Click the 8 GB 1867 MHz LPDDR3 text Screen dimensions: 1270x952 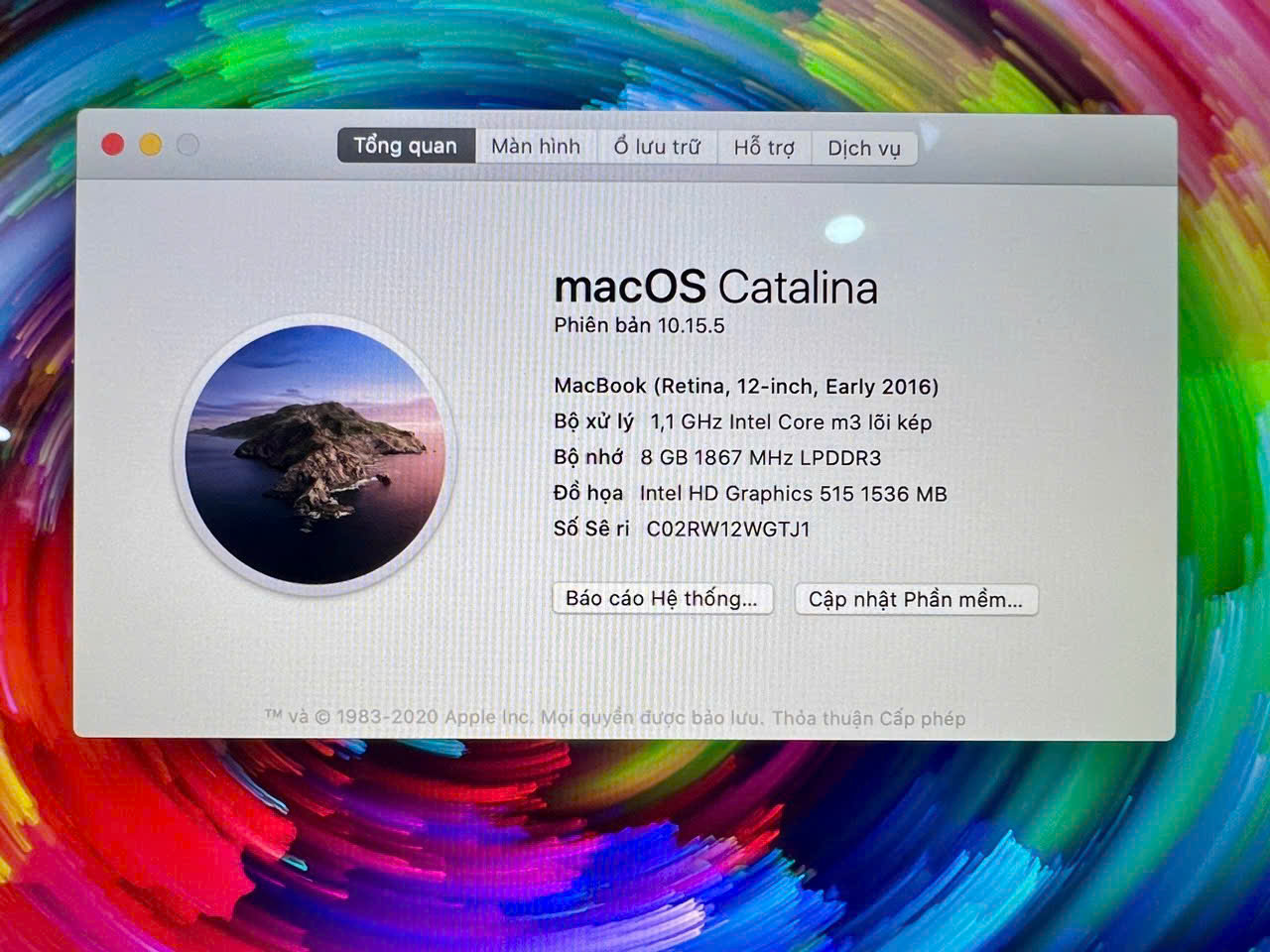click(x=761, y=457)
